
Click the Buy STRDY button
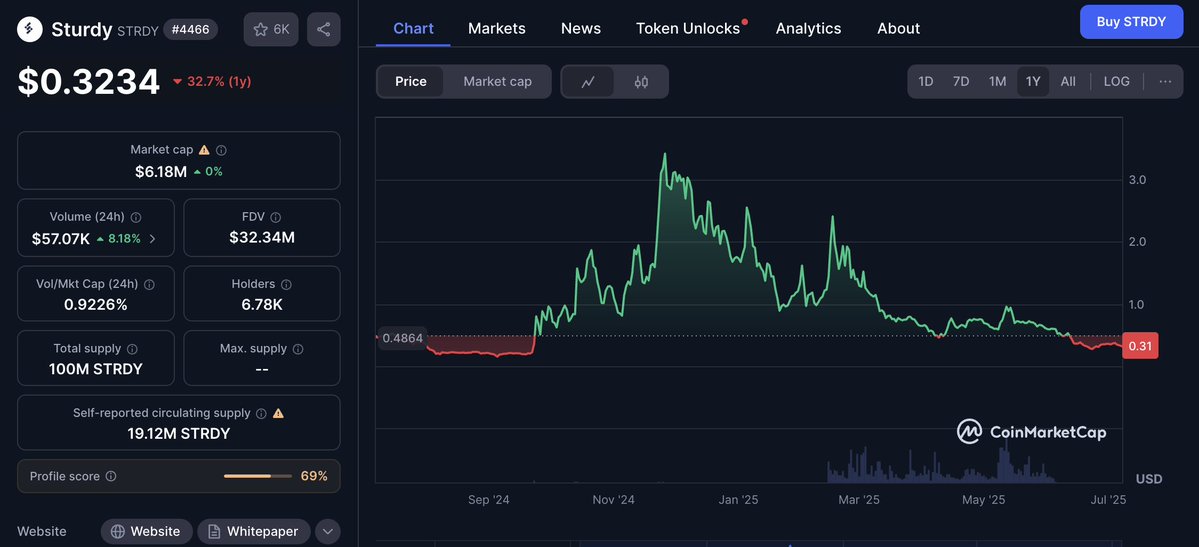pyautogui.click(x=1131, y=21)
